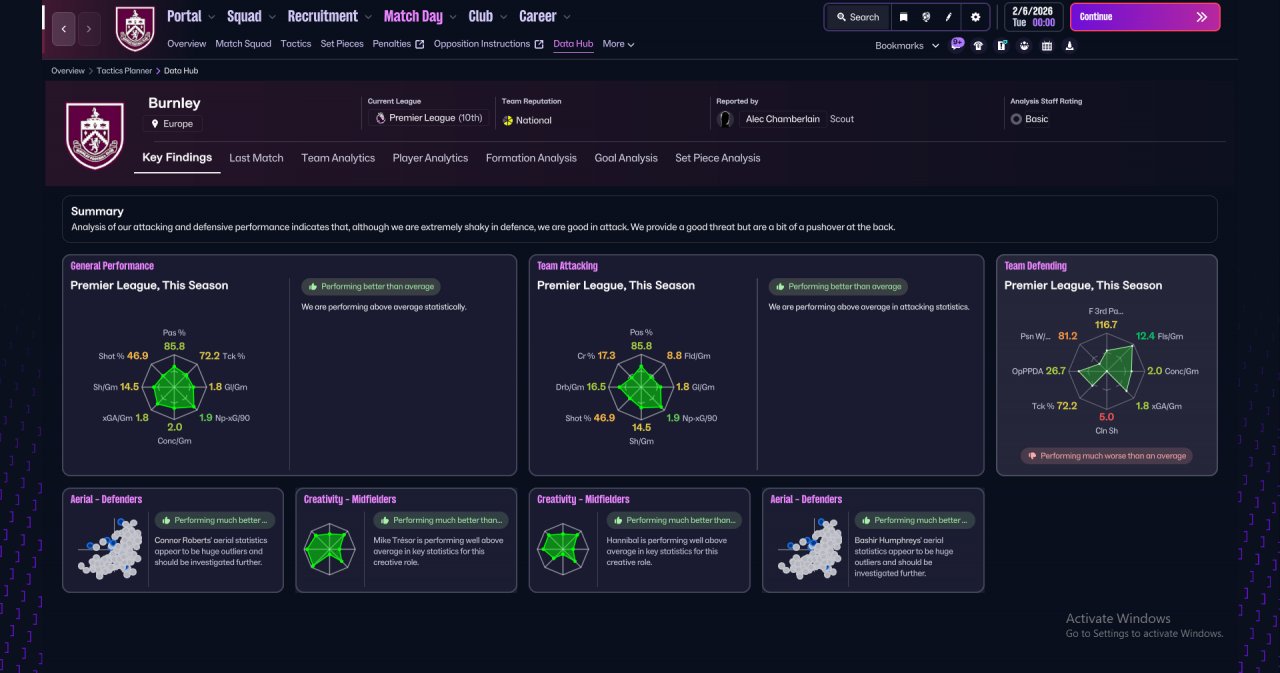Select the Overview submenu item
The width and height of the screenshot is (1280, 673).
coord(186,44)
